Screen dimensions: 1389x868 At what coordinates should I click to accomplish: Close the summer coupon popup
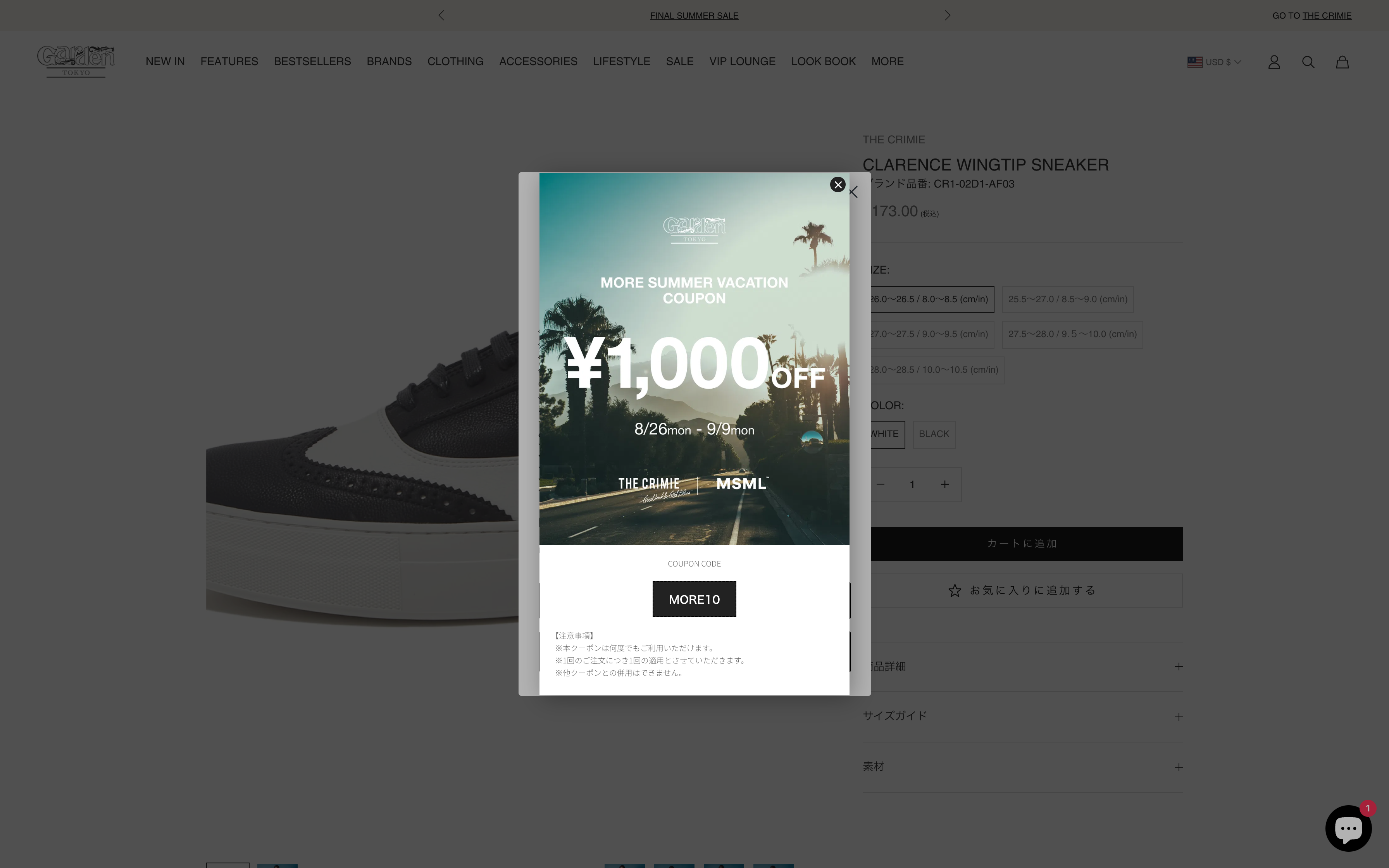point(838,184)
